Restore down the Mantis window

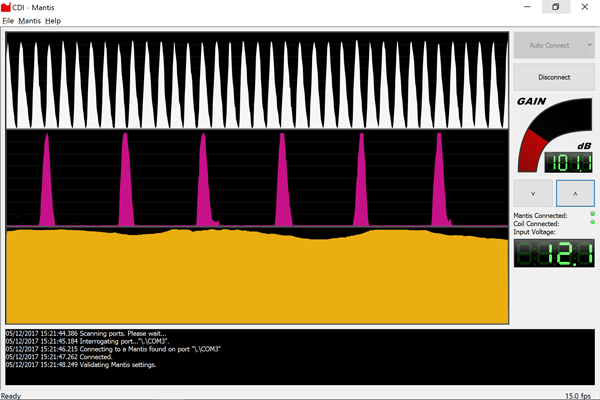click(x=555, y=6)
